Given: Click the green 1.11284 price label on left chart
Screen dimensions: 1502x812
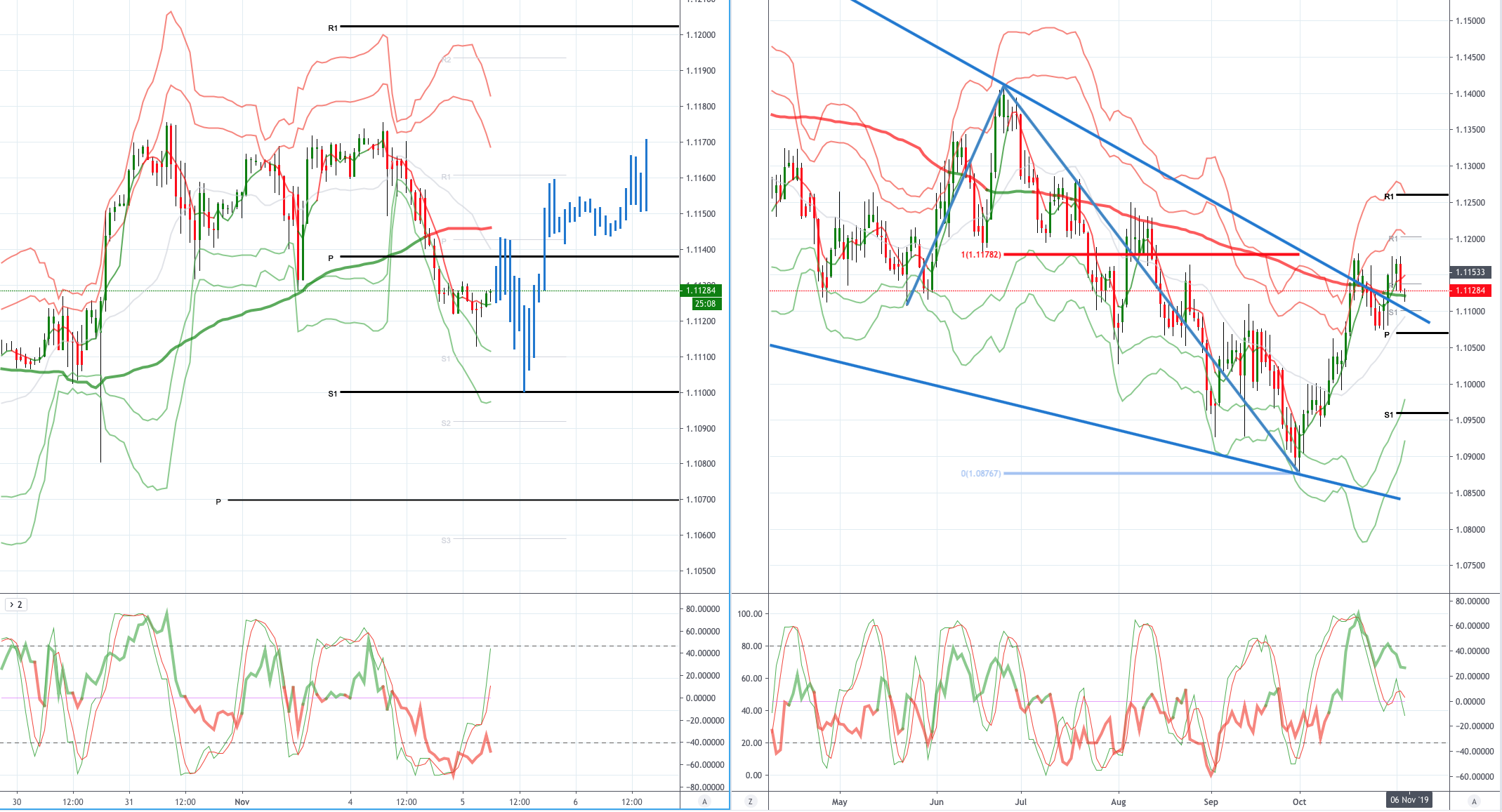Looking at the screenshot, I should click(701, 291).
